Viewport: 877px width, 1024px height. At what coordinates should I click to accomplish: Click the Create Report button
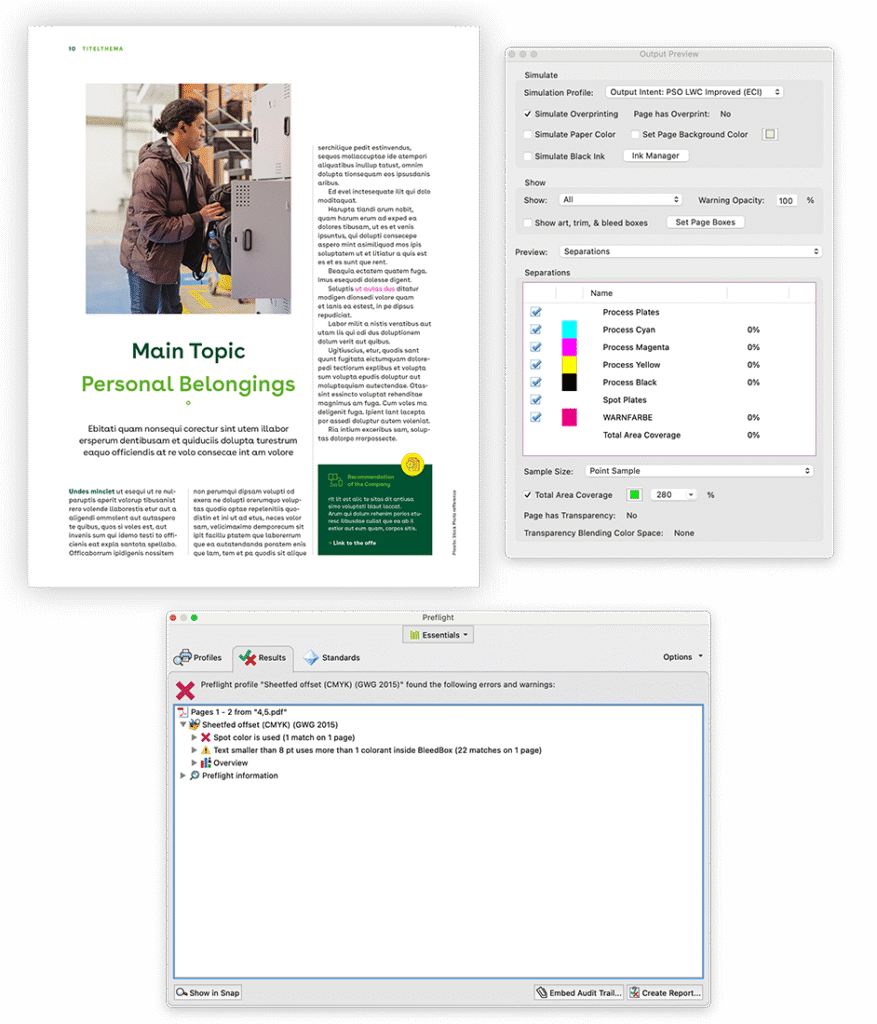point(665,993)
